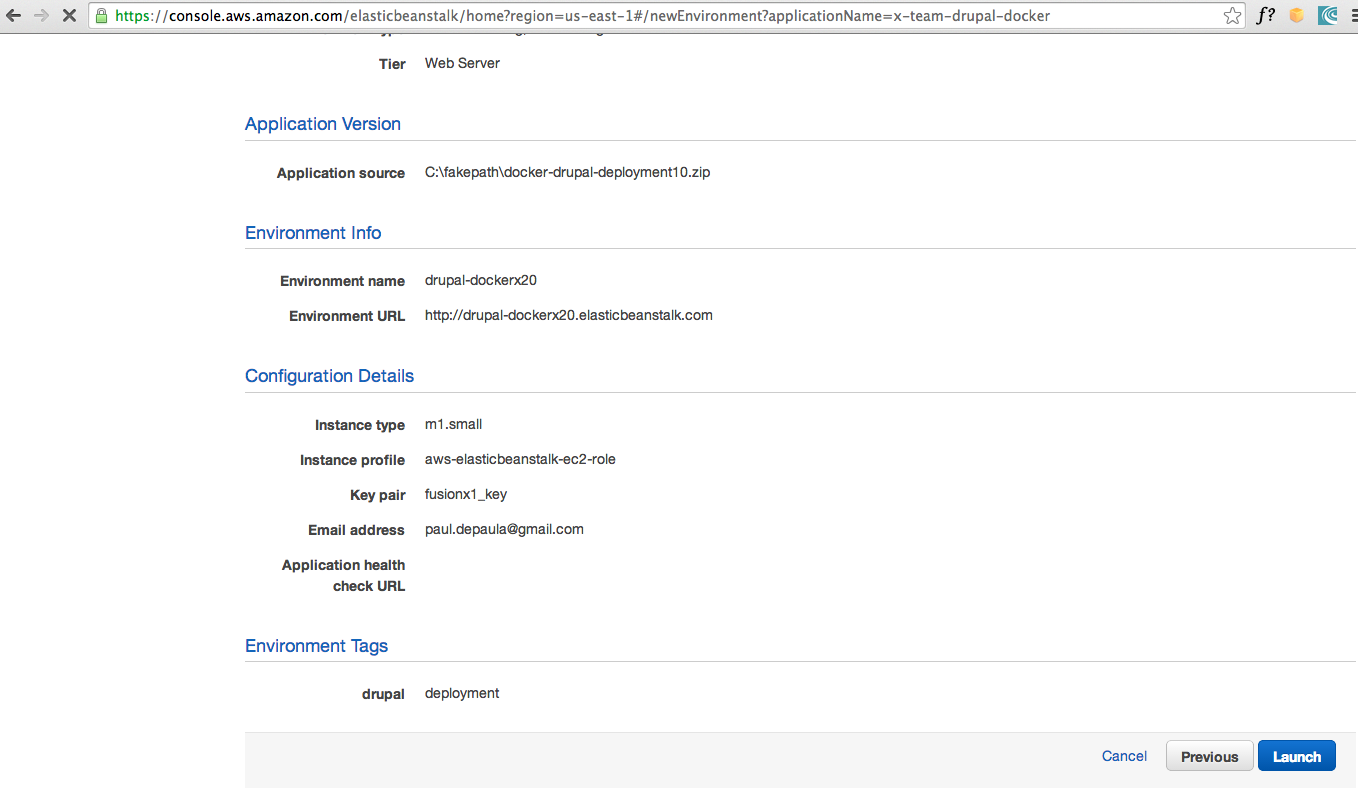Image resolution: width=1358 pixels, height=788 pixels.
Task: Focus the AWS console address bar
Action: click(666, 16)
